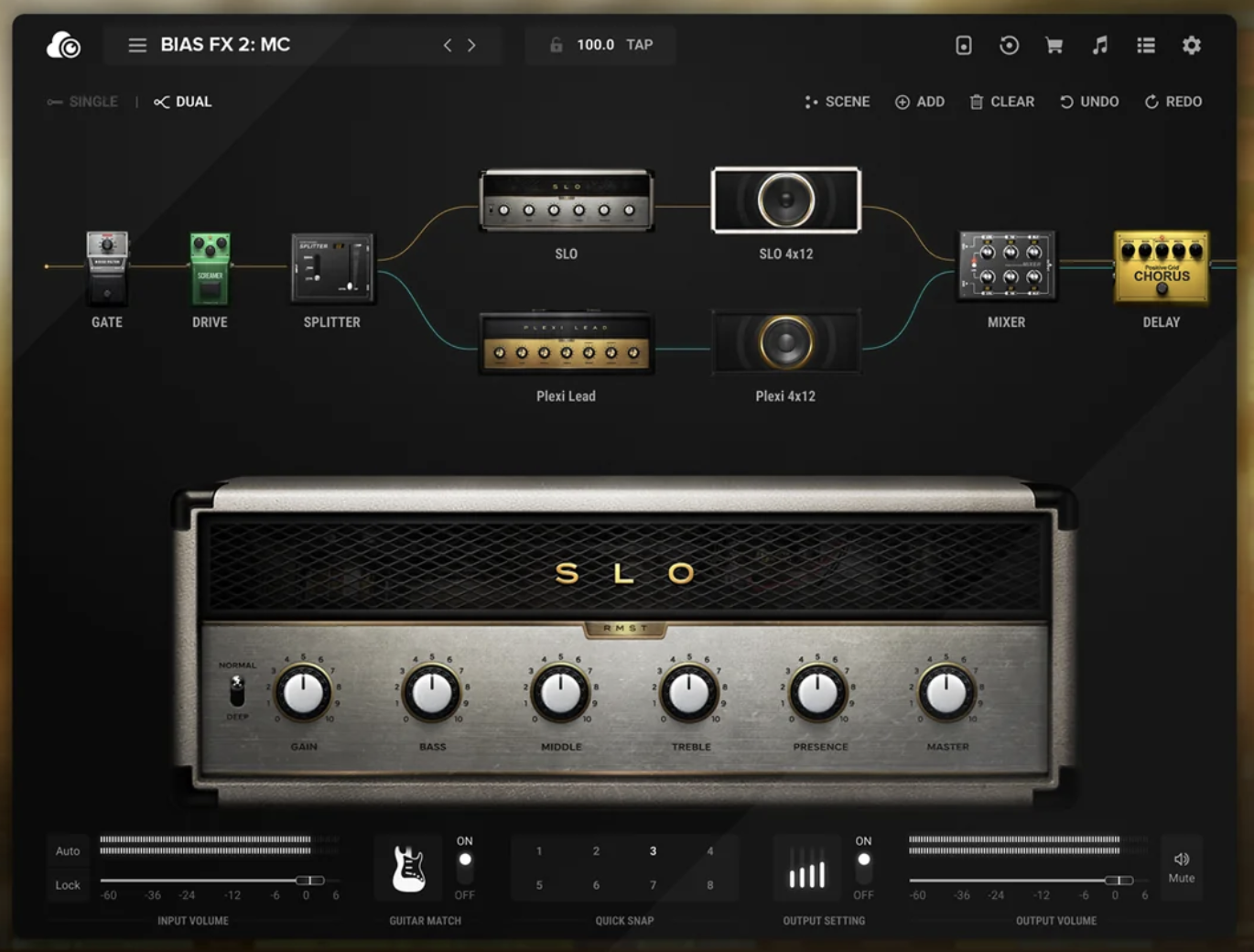The image size is (1254, 952).
Task: Select Quick Snap slot 7
Action: (x=653, y=885)
